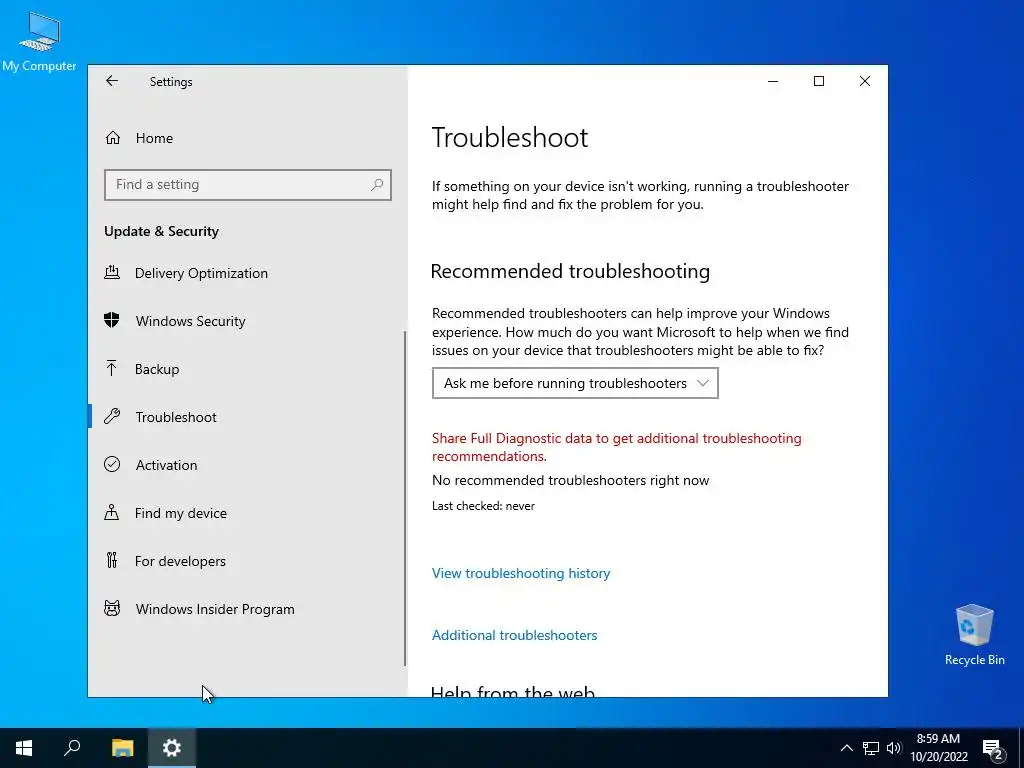Screen dimensions: 1024x768
Task: Click the Find a setting search box
Action: (x=248, y=185)
